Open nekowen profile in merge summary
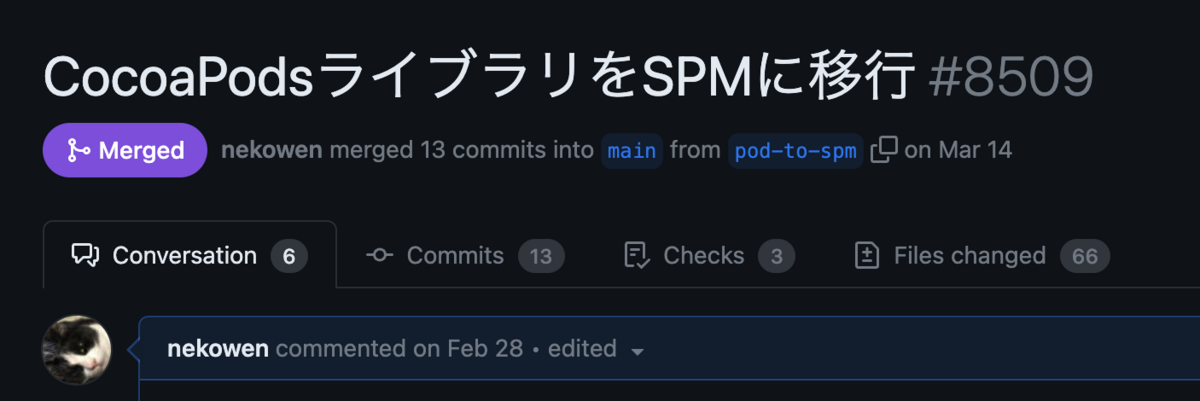The width and height of the screenshot is (1200, 401). (272, 151)
